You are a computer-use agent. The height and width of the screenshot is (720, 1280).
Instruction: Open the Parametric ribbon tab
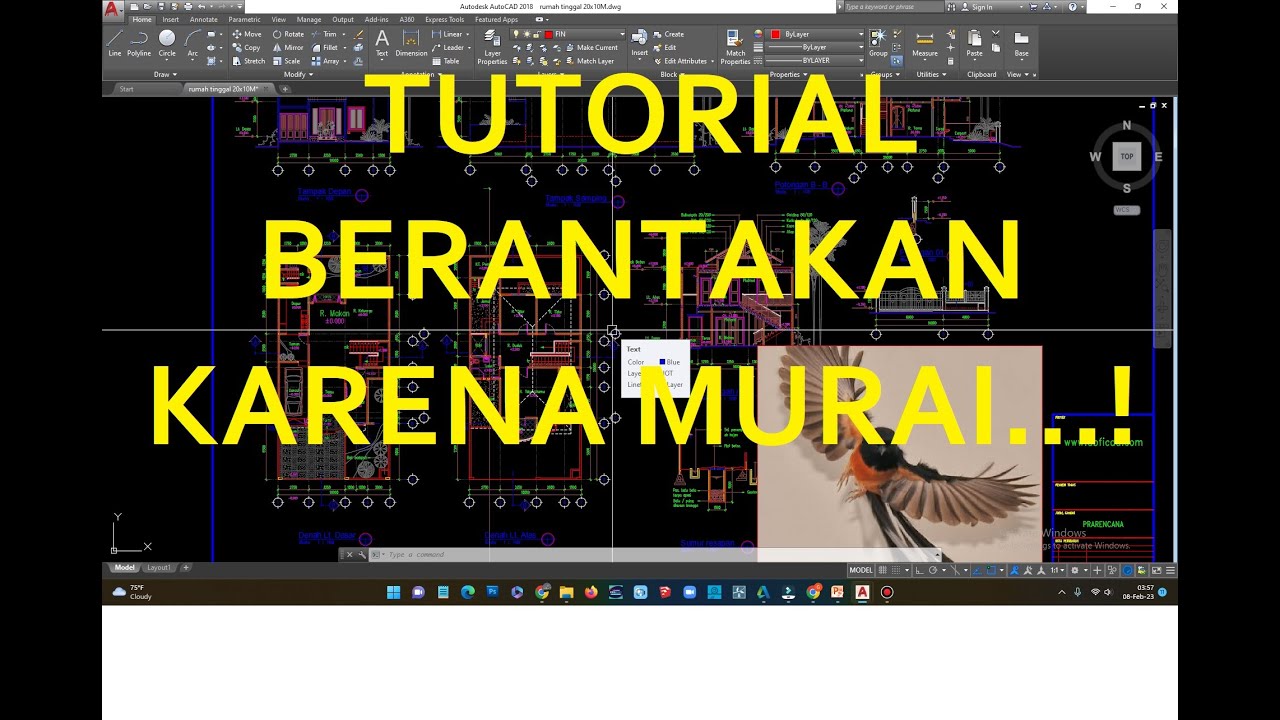244,19
